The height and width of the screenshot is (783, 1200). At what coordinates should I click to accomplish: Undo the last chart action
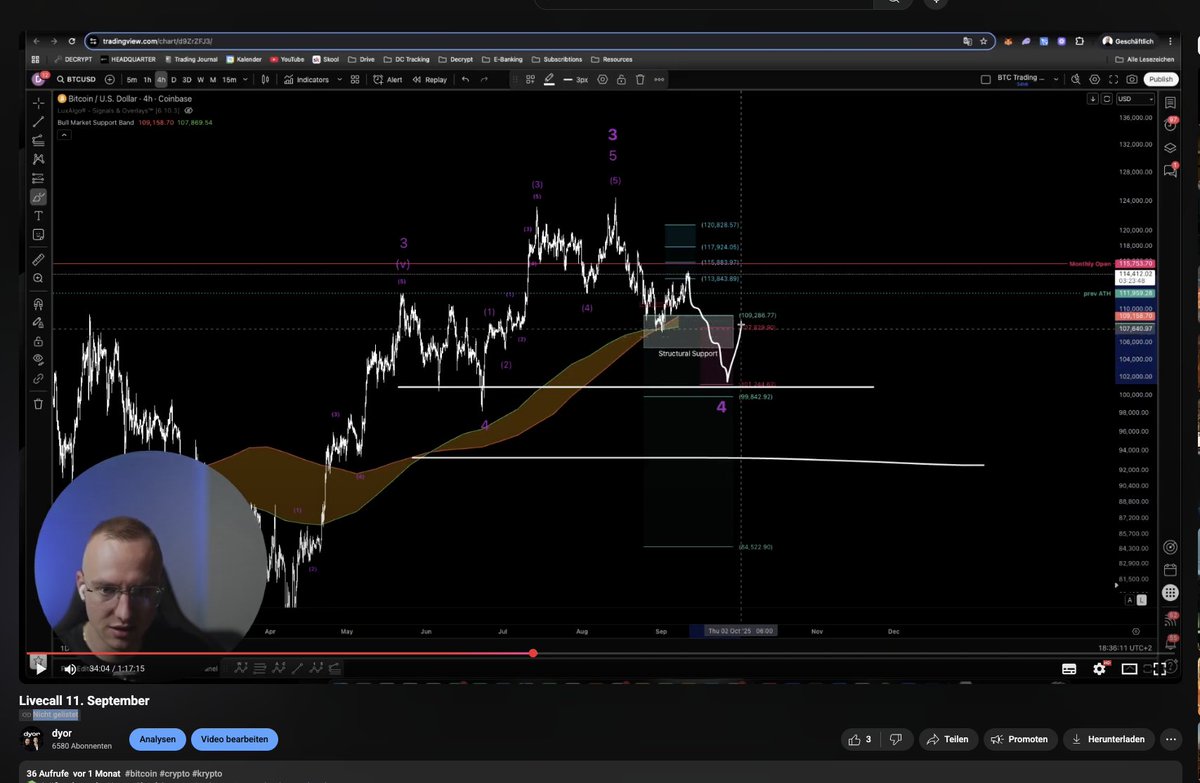[465, 79]
